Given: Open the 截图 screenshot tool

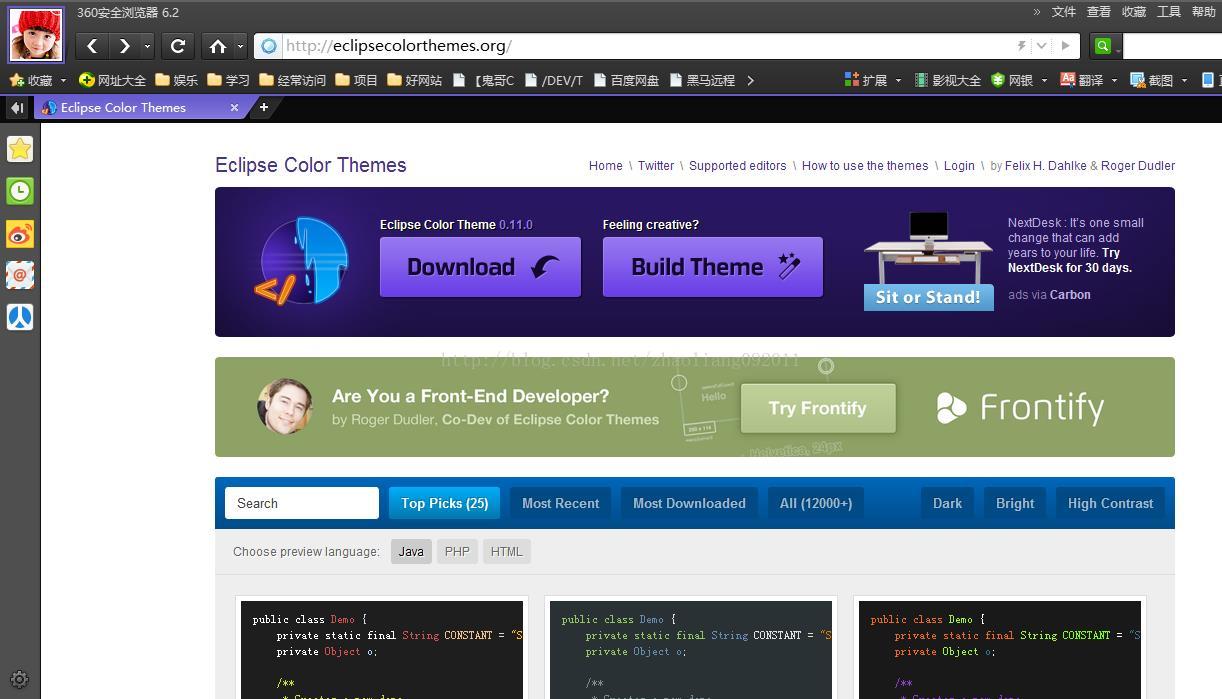Looking at the screenshot, I should [x=1151, y=80].
